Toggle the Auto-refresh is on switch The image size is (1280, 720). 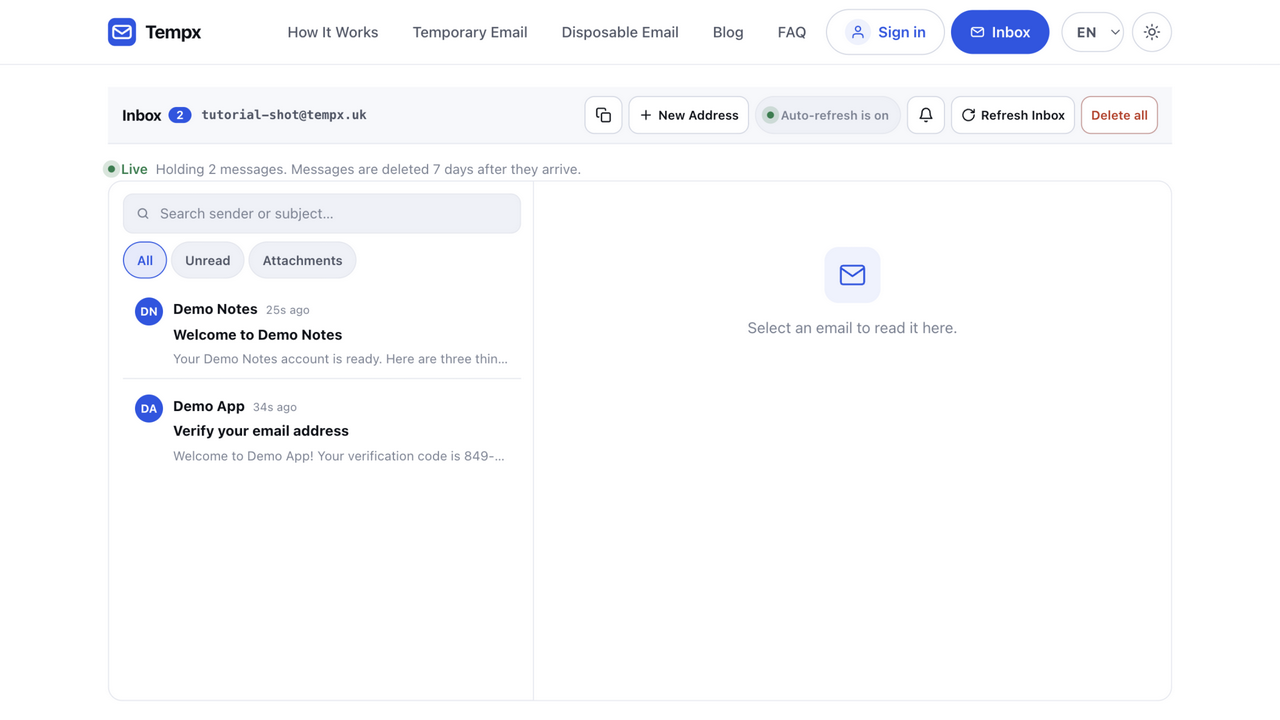(828, 115)
